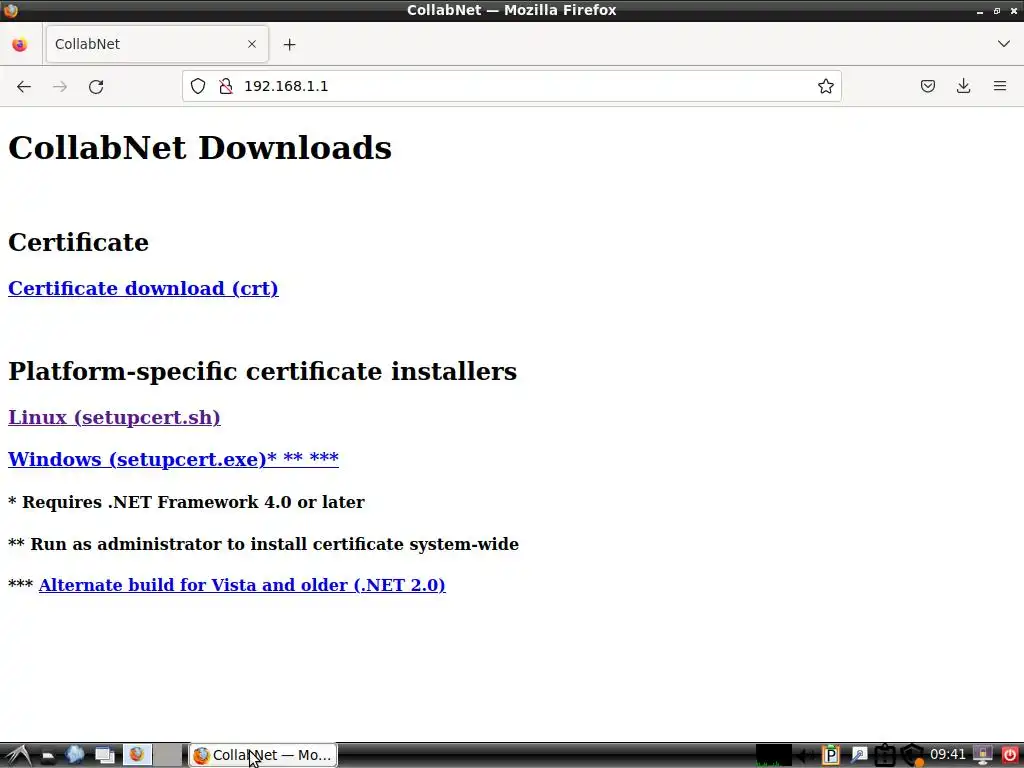Open a new tab
1024x768 pixels.
[x=289, y=44]
